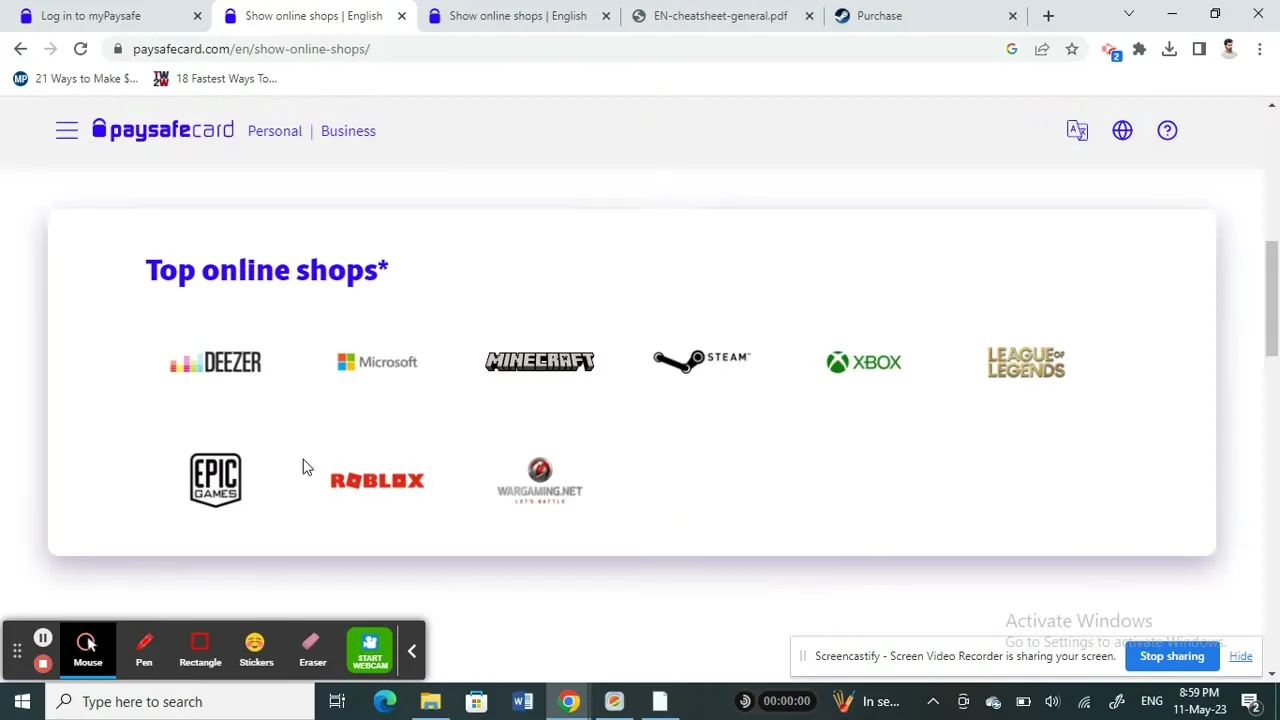Image resolution: width=1280 pixels, height=720 pixels.
Task: Switch to Log in to myPaysafe tab
Action: pos(107,16)
